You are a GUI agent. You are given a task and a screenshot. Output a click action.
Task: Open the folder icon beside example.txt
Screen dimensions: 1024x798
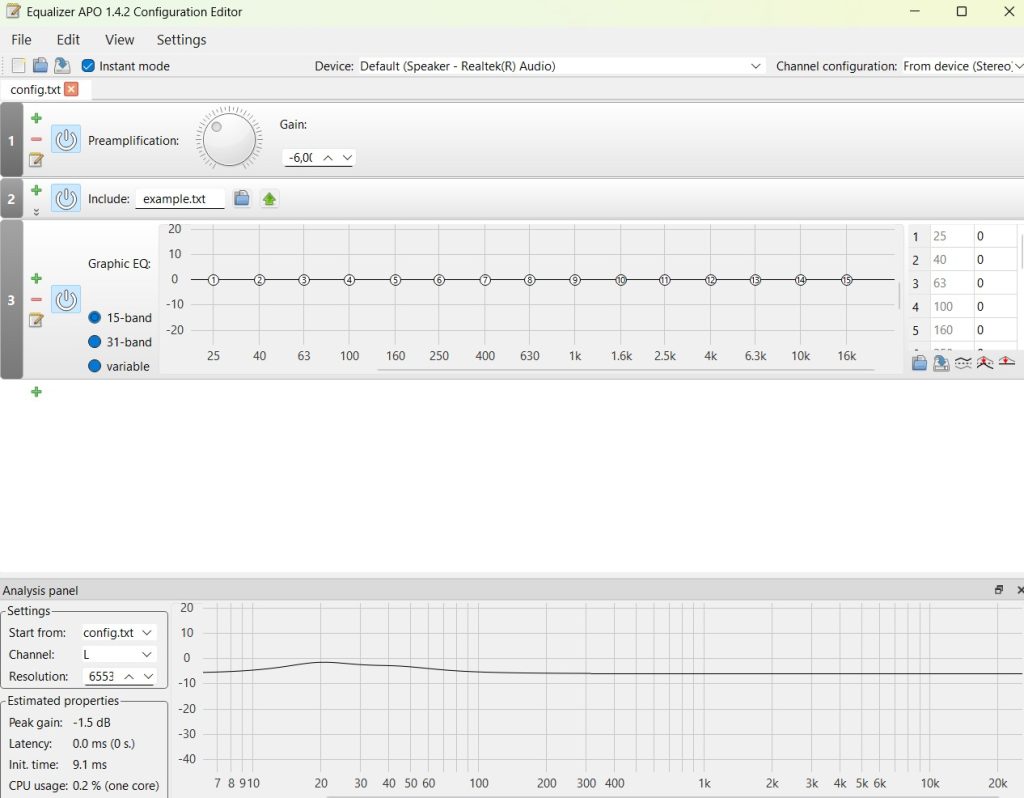point(241,199)
